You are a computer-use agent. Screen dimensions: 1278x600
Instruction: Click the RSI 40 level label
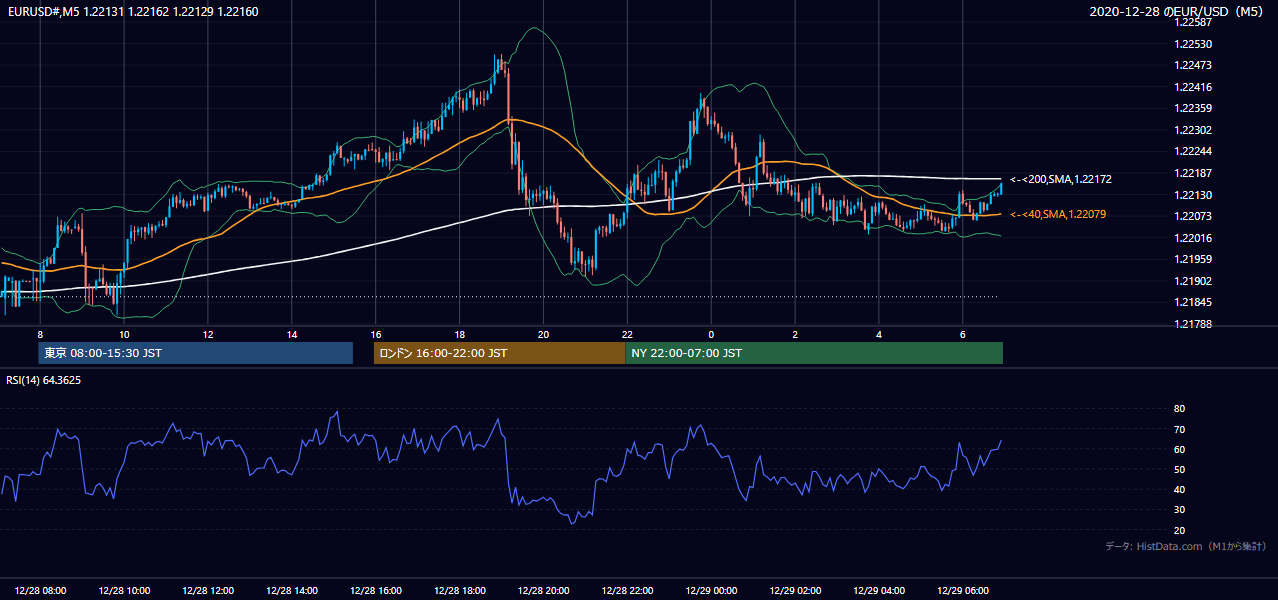click(1179, 489)
